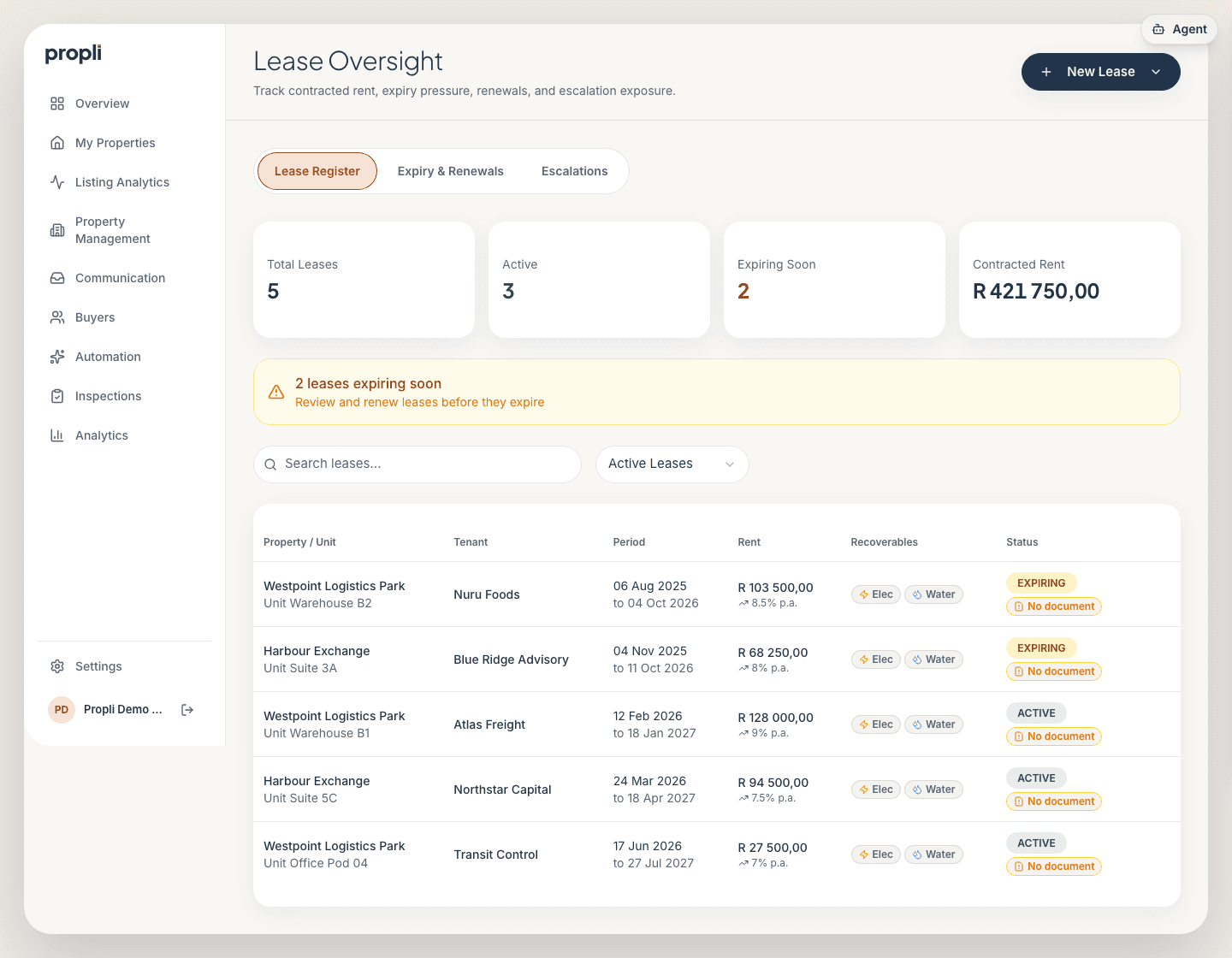Click the Agent button
The width and height of the screenshot is (1232, 958).
1179,29
